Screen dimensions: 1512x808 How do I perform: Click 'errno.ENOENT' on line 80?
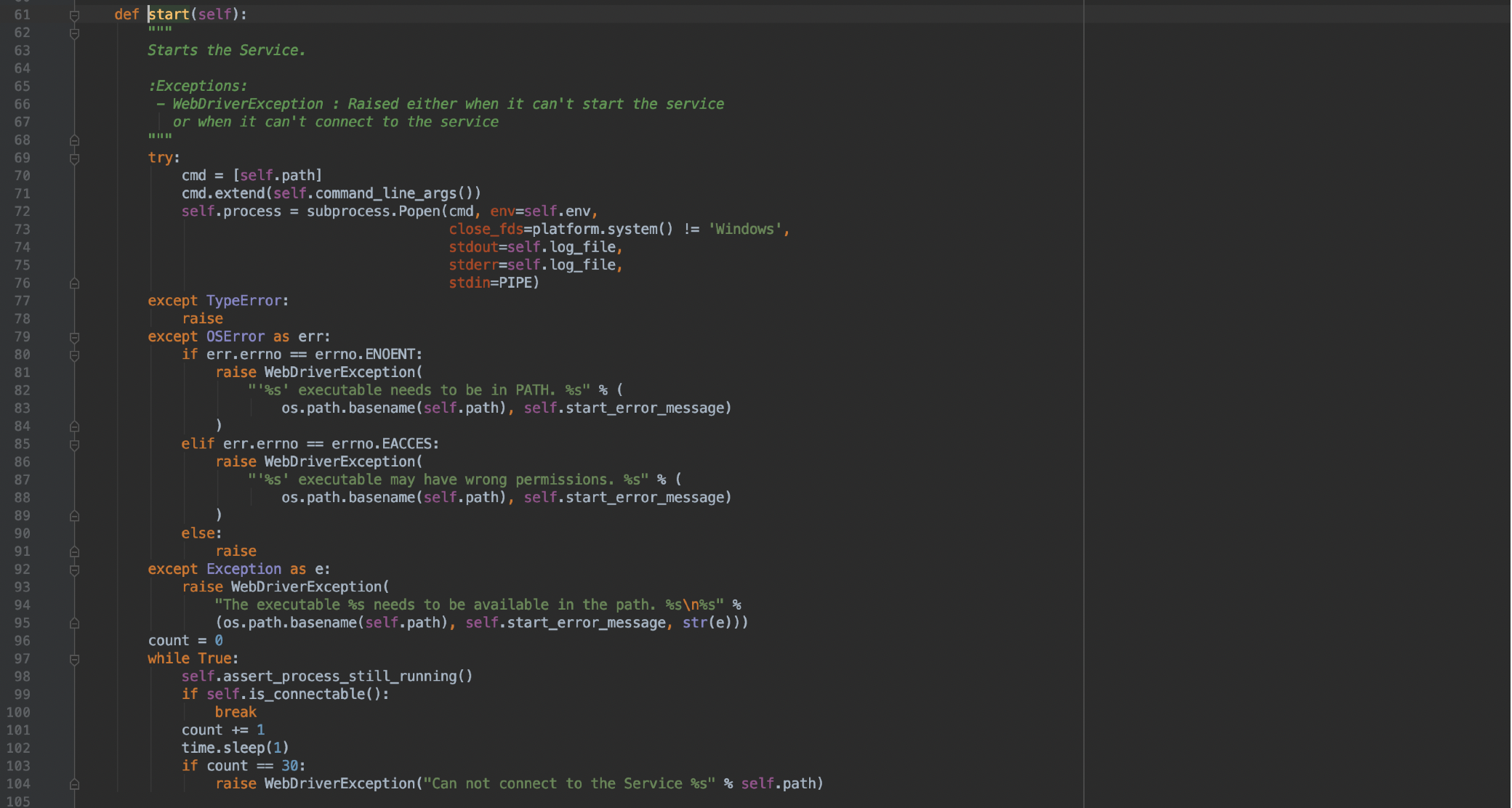pyautogui.click(x=365, y=355)
